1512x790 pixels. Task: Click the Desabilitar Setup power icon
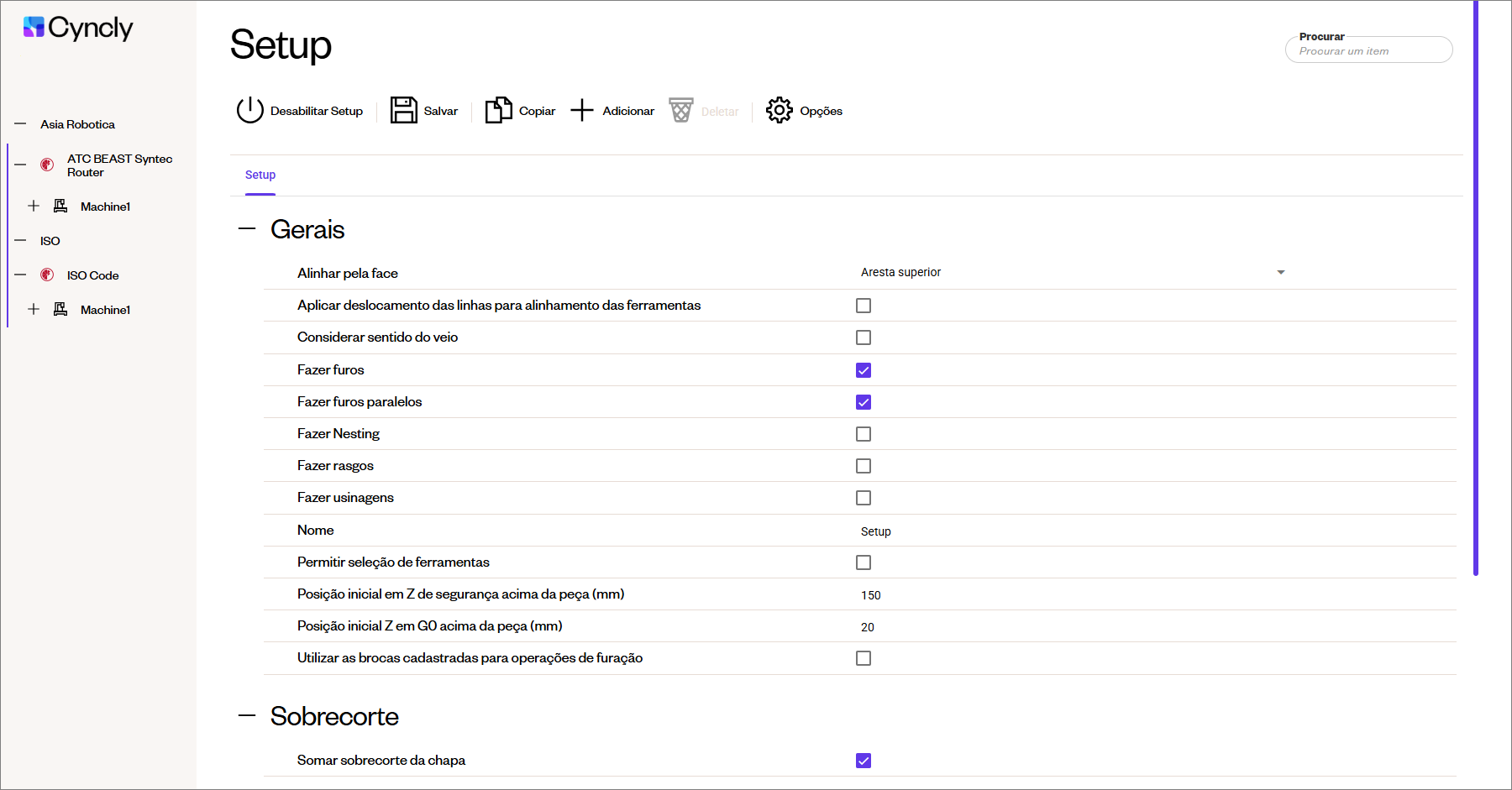click(249, 110)
